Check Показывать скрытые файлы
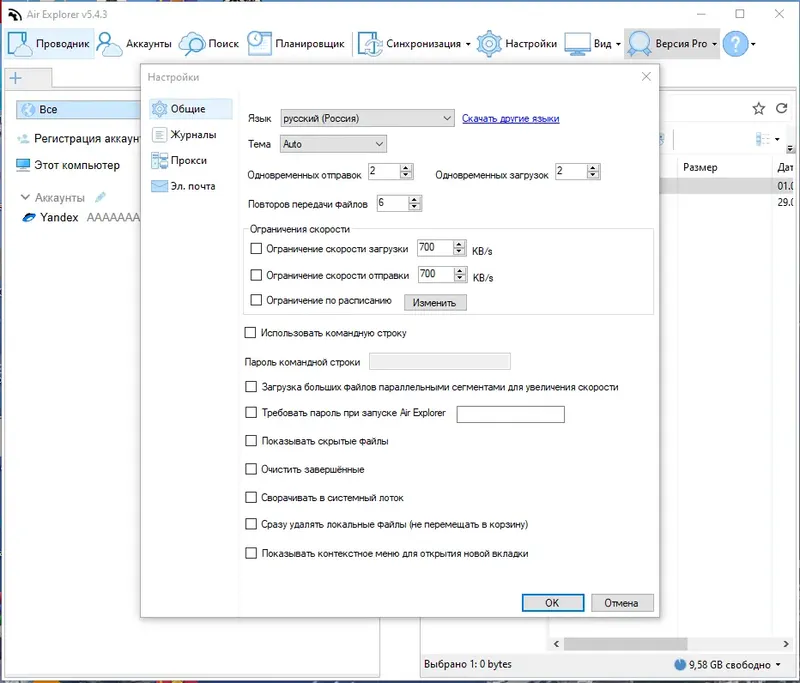Image resolution: width=800 pixels, height=683 pixels. [251, 441]
